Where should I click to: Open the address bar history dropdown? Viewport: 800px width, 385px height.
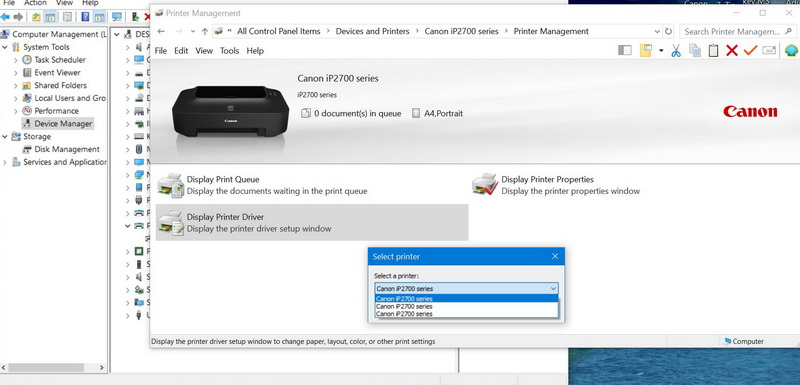(657, 31)
